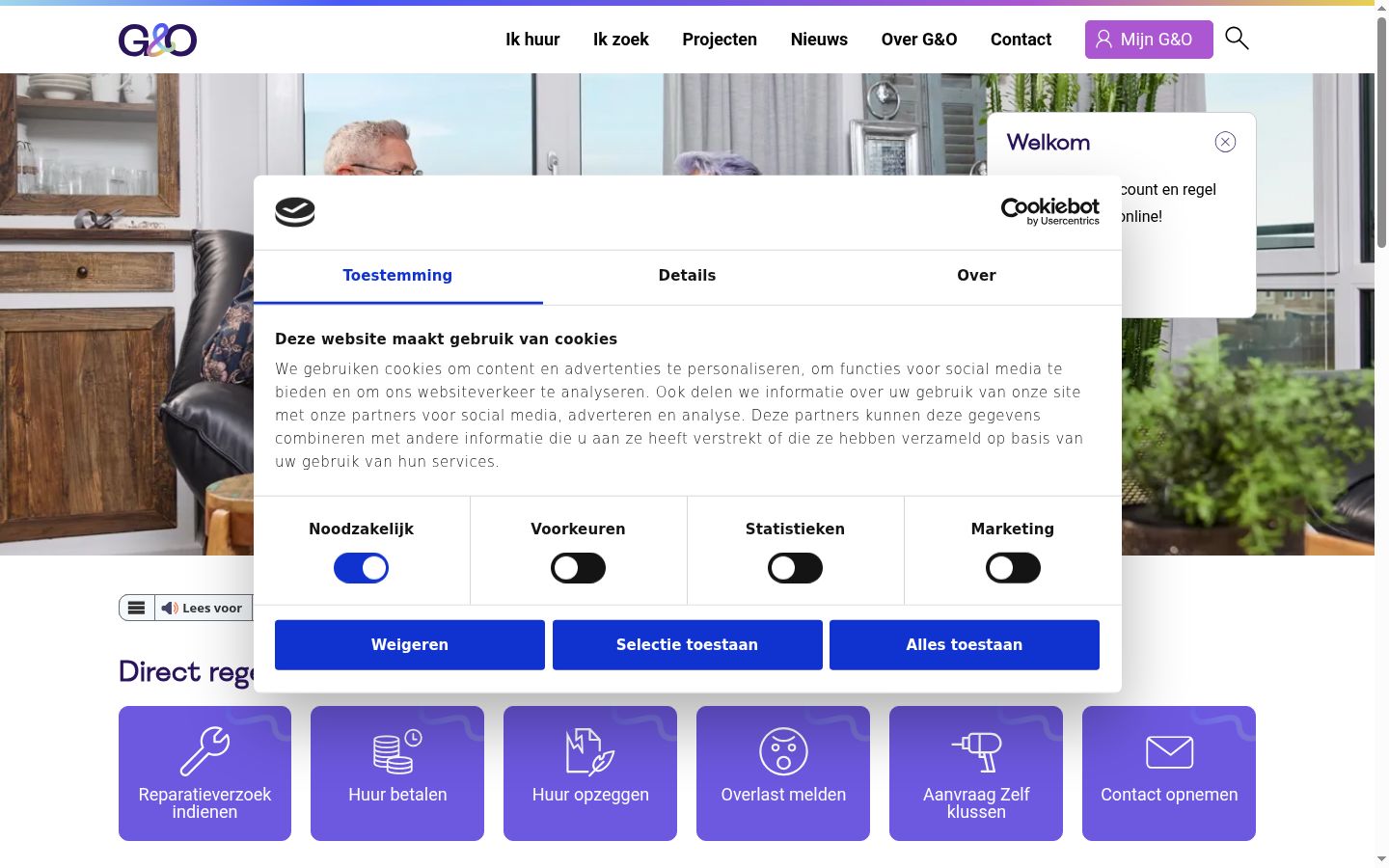Enable the Statistieken cookie switch
This screenshot has height=868, width=1389.
[795, 568]
